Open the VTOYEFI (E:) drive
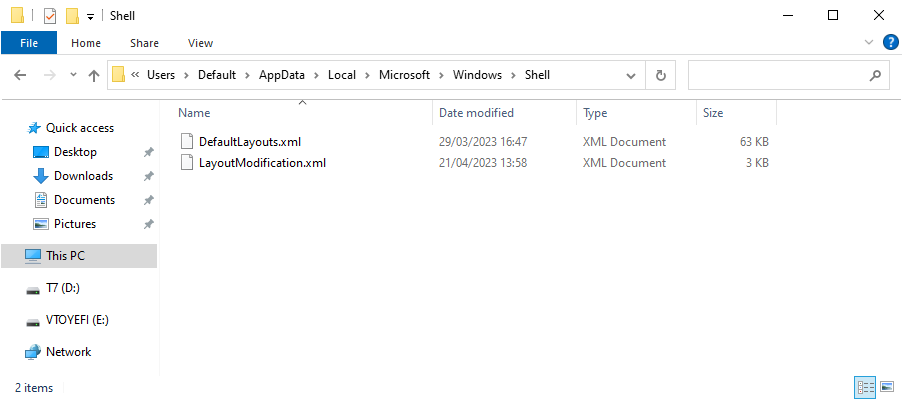 point(77,321)
